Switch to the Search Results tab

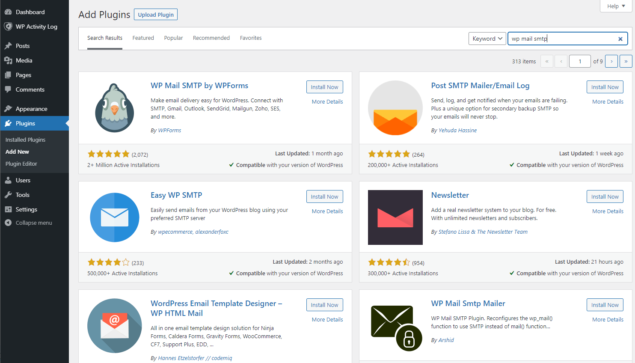click(x=104, y=38)
